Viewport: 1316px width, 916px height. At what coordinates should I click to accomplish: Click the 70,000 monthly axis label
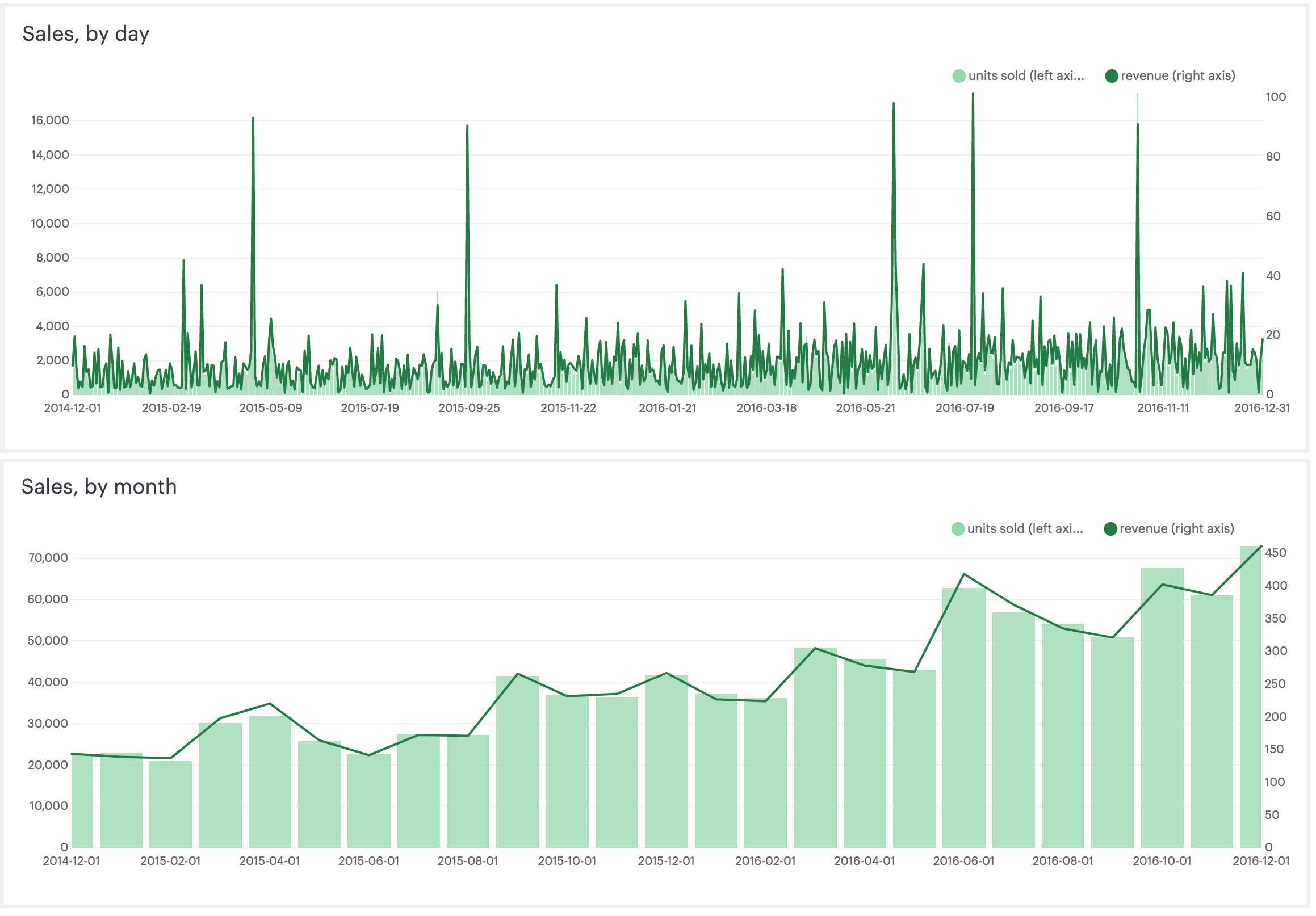coord(48,558)
